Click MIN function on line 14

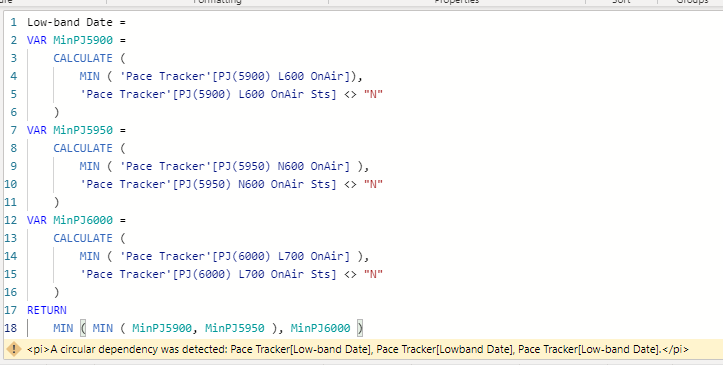point(89,256)
